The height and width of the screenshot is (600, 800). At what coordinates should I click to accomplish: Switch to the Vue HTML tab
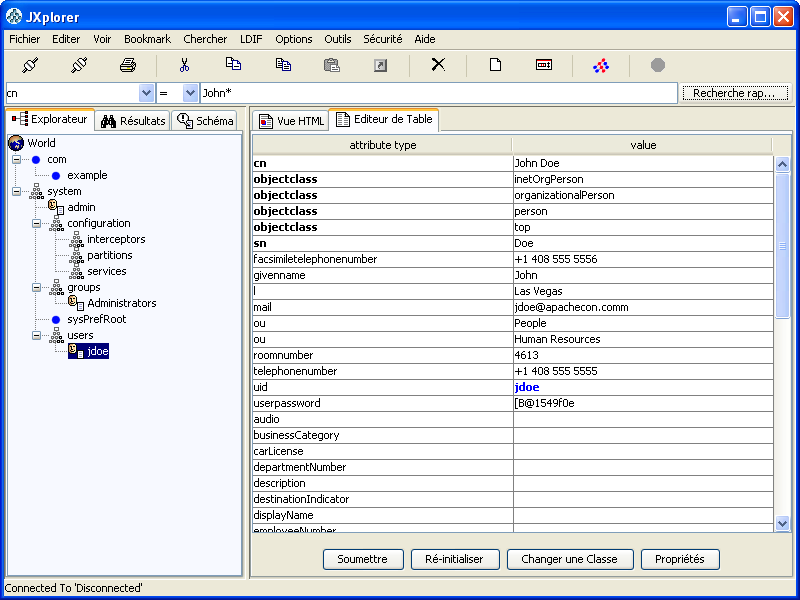tap(291, 121)
